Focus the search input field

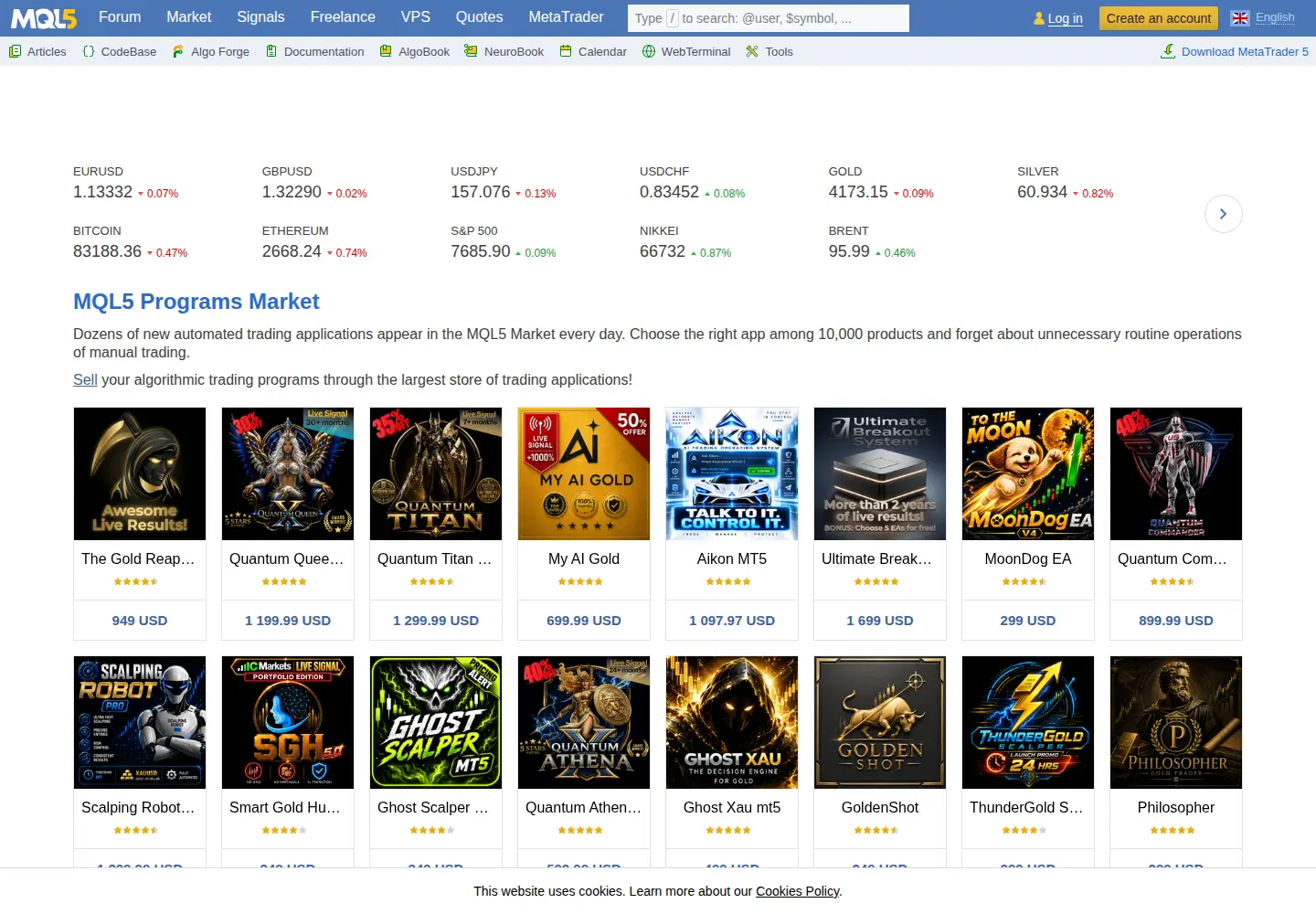769,18
